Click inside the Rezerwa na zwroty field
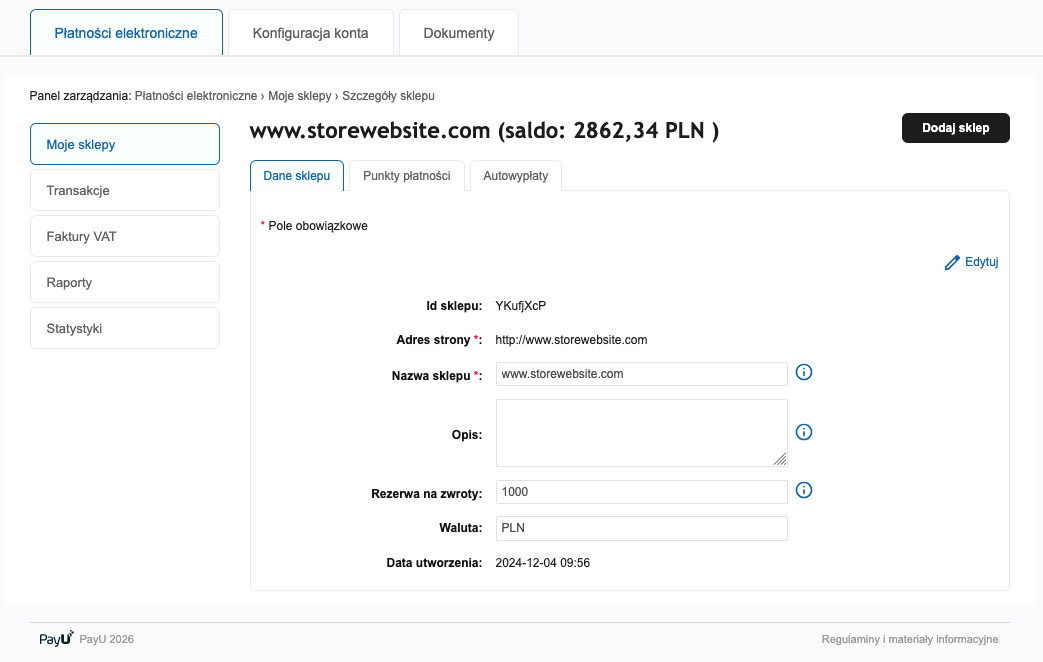1043x662 pixels. [641, 491]
